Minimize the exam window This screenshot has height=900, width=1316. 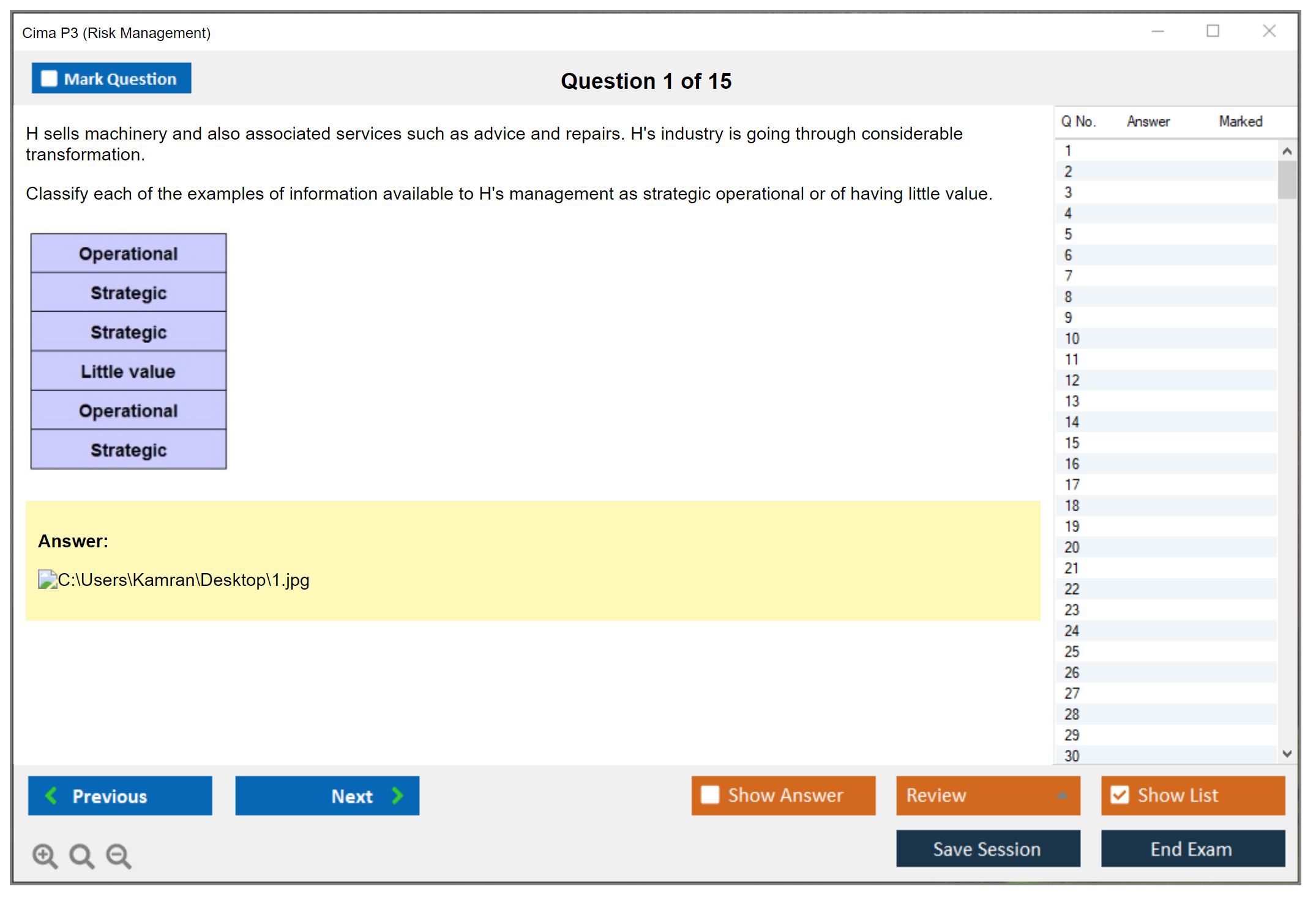click(1157, 31)
